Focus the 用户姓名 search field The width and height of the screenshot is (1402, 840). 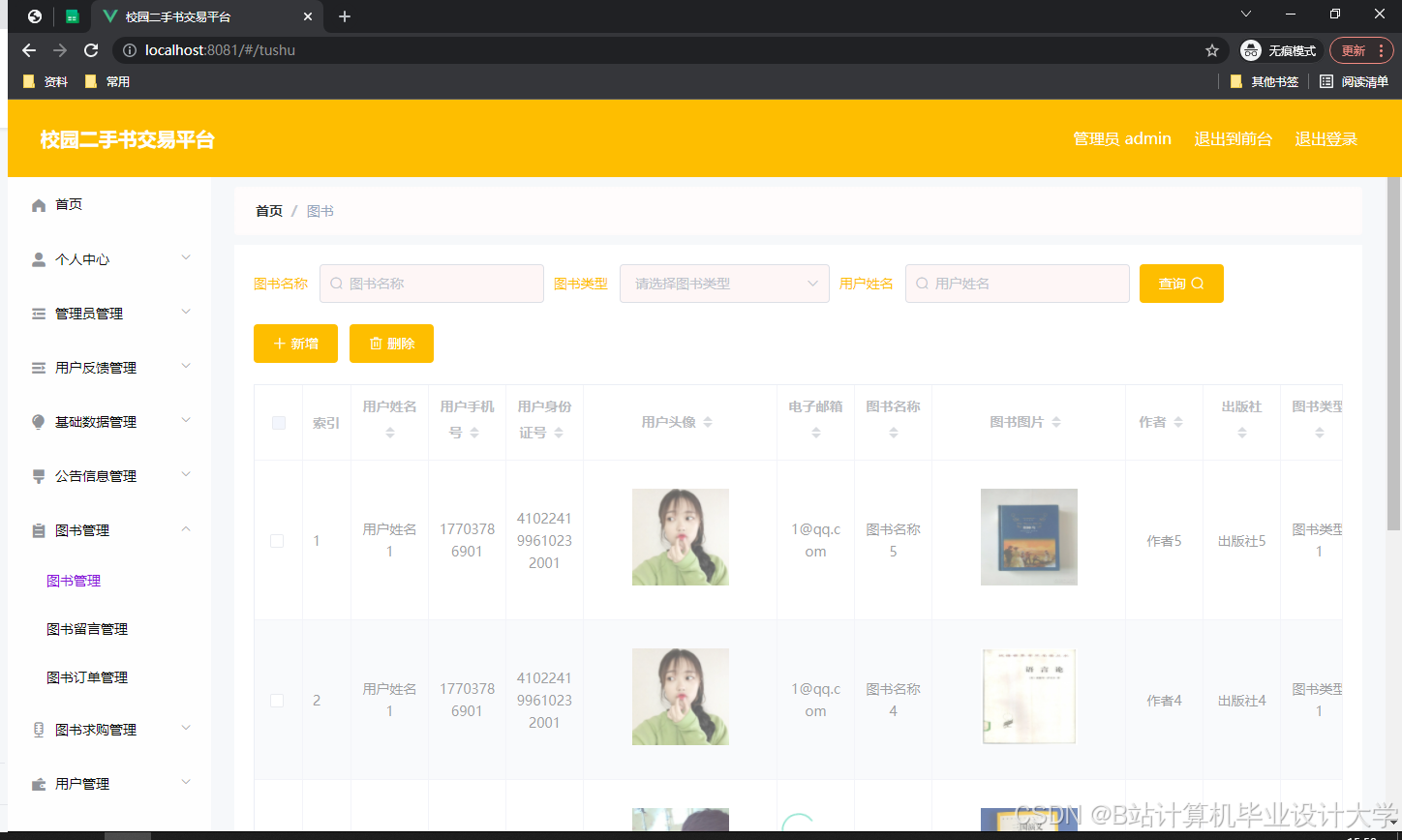pos(1018,284)
